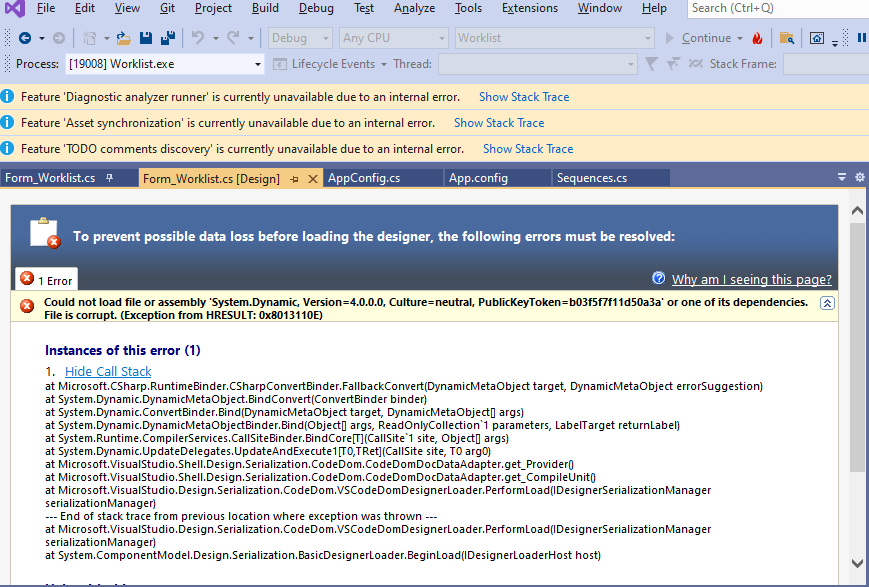This screenshot has height=587, width=869.
Task: Click the Stack Frame input field
Action: [x=826, y=64]
